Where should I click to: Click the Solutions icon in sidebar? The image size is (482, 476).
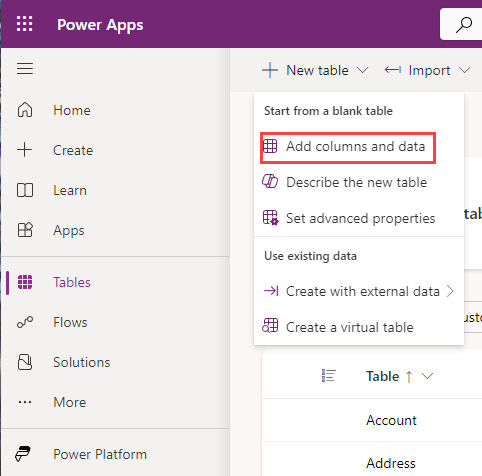click(x=25, y=362)
